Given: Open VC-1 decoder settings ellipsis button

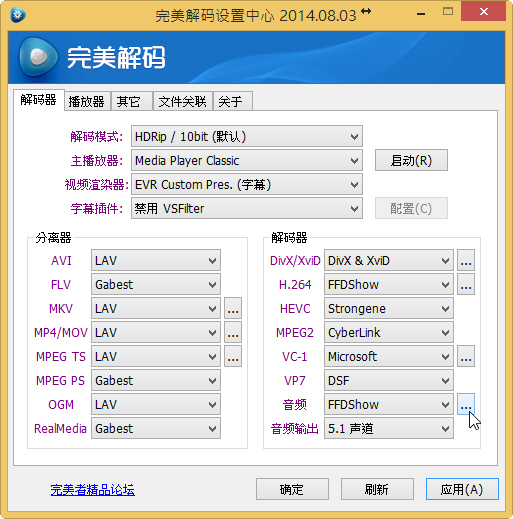Looking at the screenshot, I should point(466,357).
